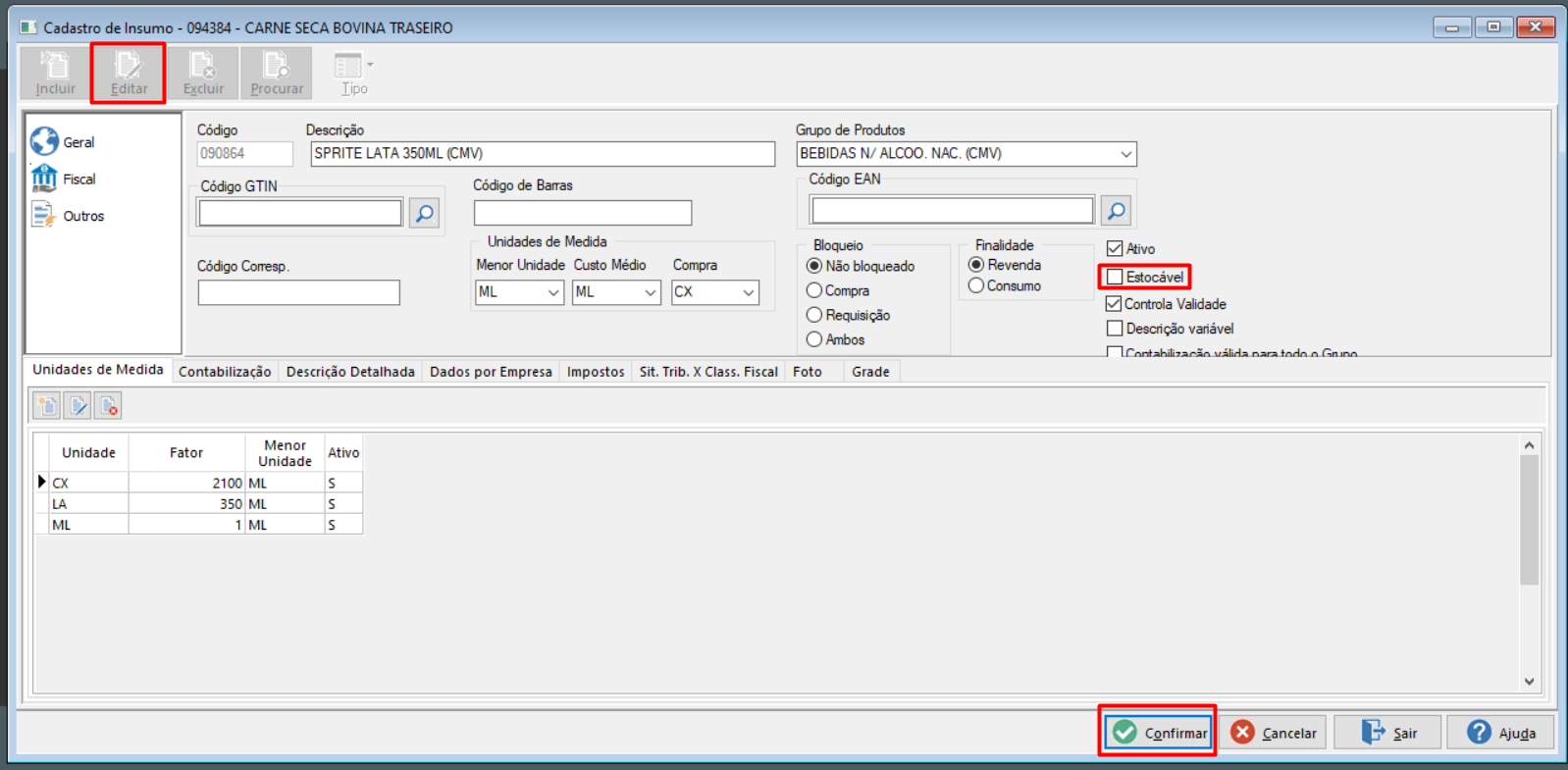Click the Sair button
1568x770 pixels.
point(1388,732)
